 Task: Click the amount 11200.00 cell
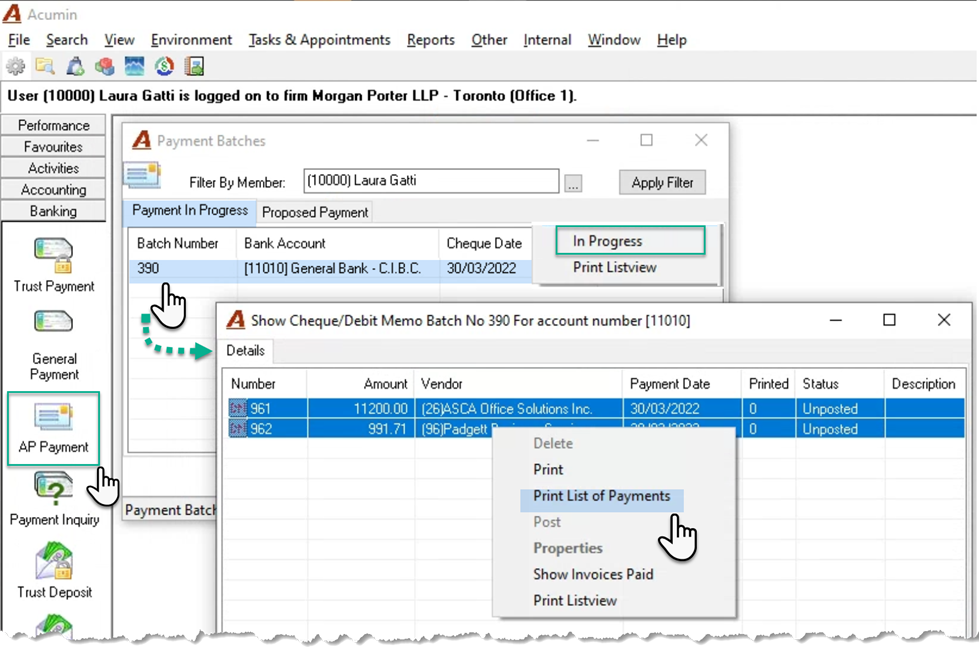(361, 408)
